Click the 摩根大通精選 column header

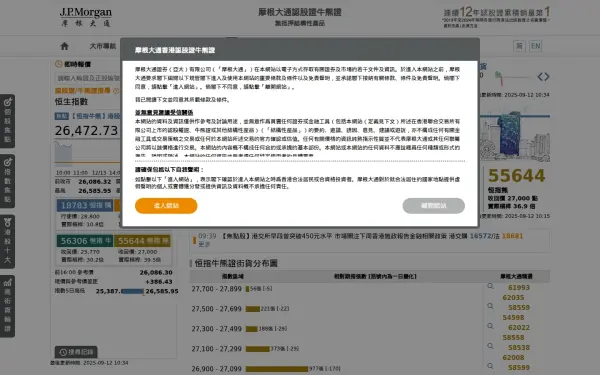tap(516, 276)
